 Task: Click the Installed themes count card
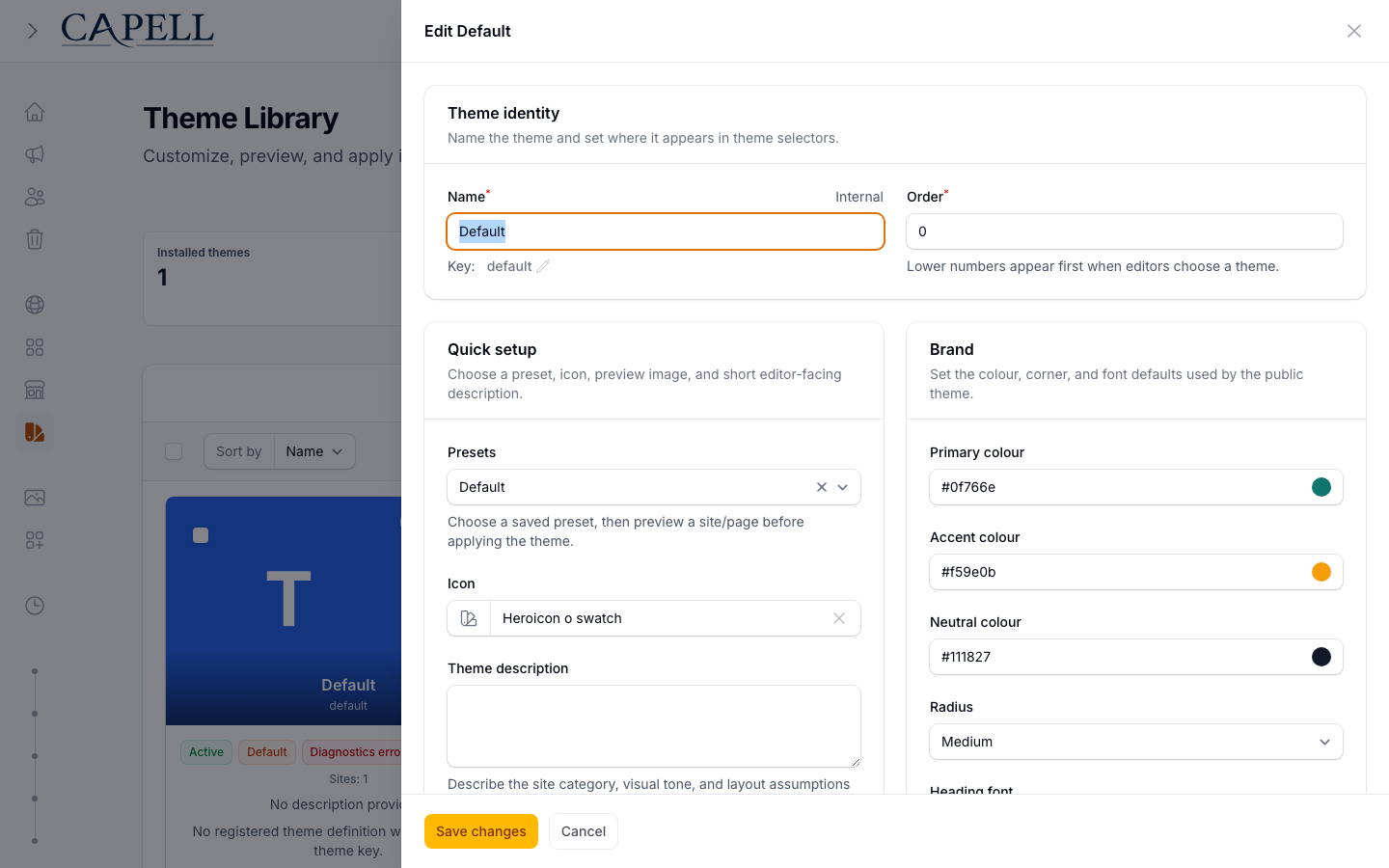272,279
